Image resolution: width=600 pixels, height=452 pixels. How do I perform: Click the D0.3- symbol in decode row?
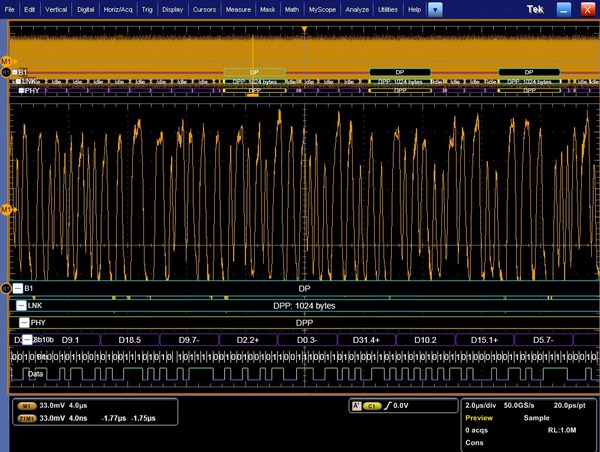(x=307, y=340)
